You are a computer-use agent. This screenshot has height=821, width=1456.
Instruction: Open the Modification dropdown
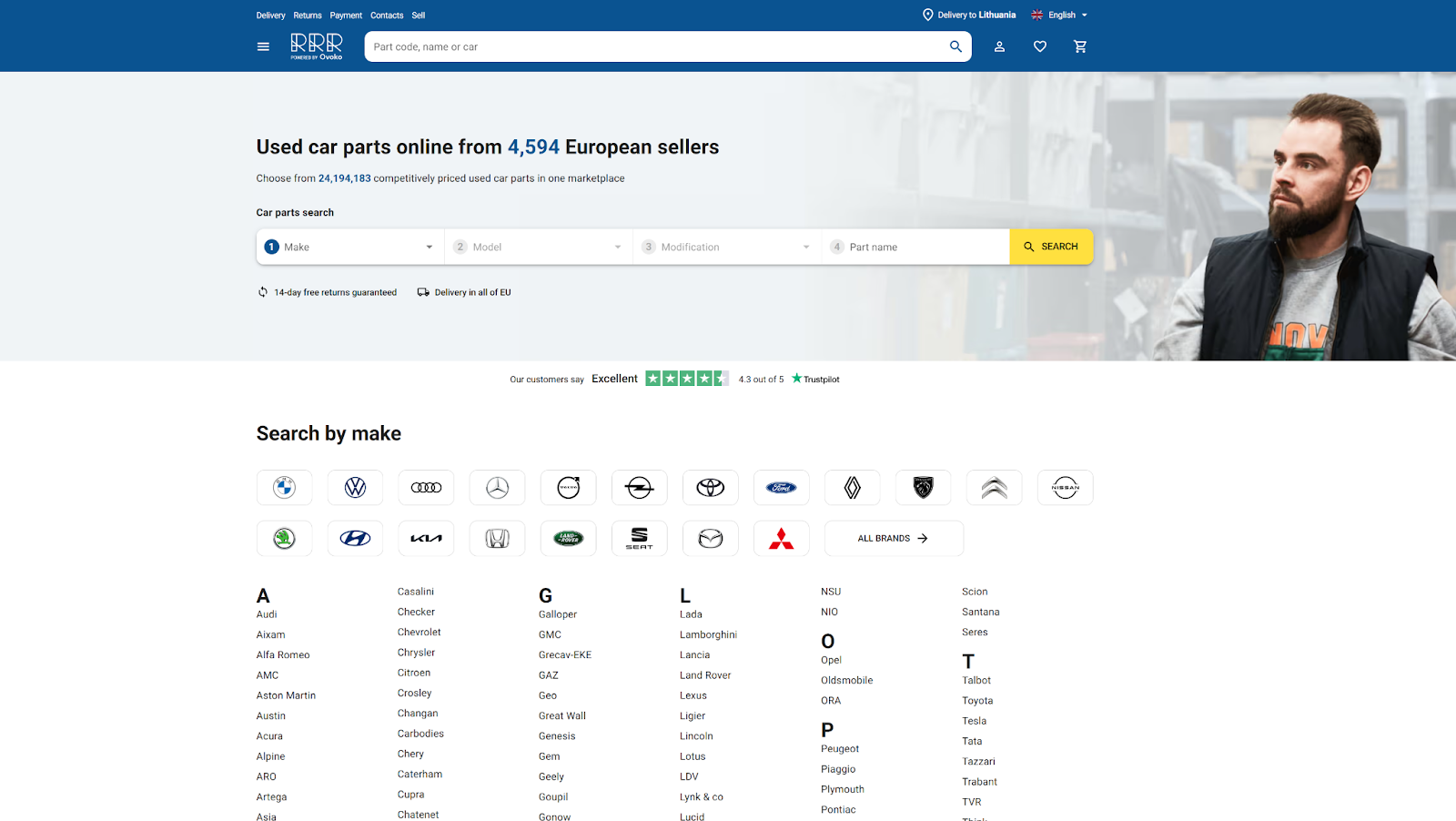pos(727,247)
